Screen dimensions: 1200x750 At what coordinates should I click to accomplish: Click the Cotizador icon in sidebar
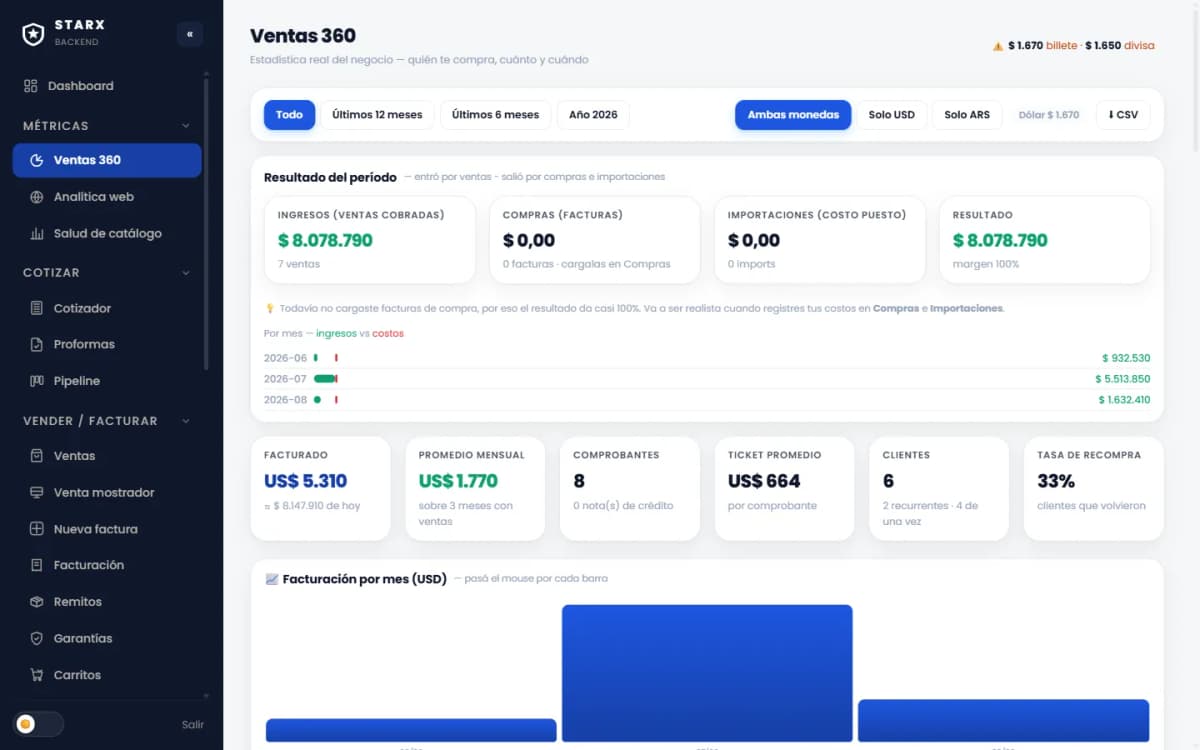pos(37,308)
